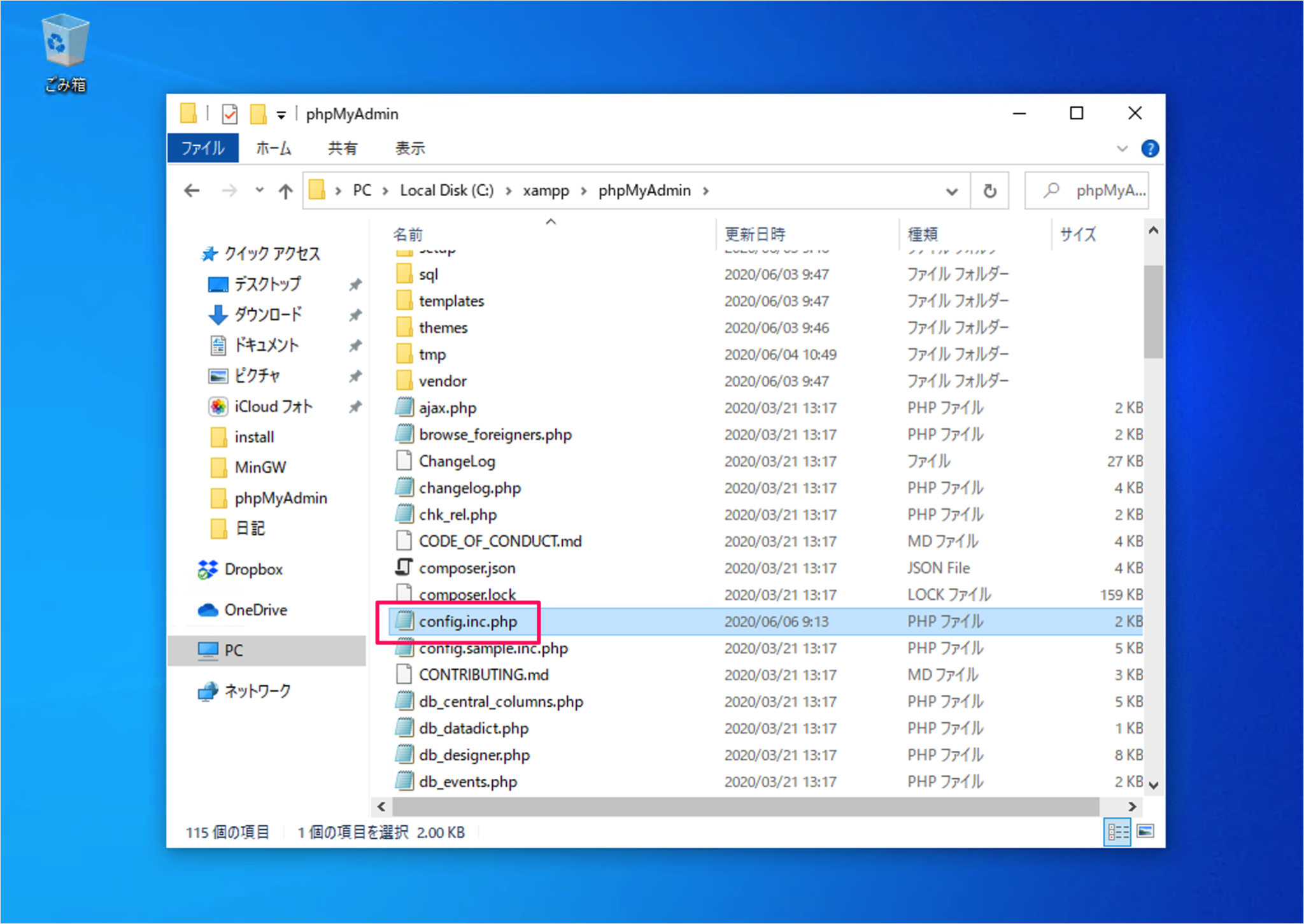1304x924 pixels.
Task: Select the composer.json file icon
Action: [x=404, y=567]
